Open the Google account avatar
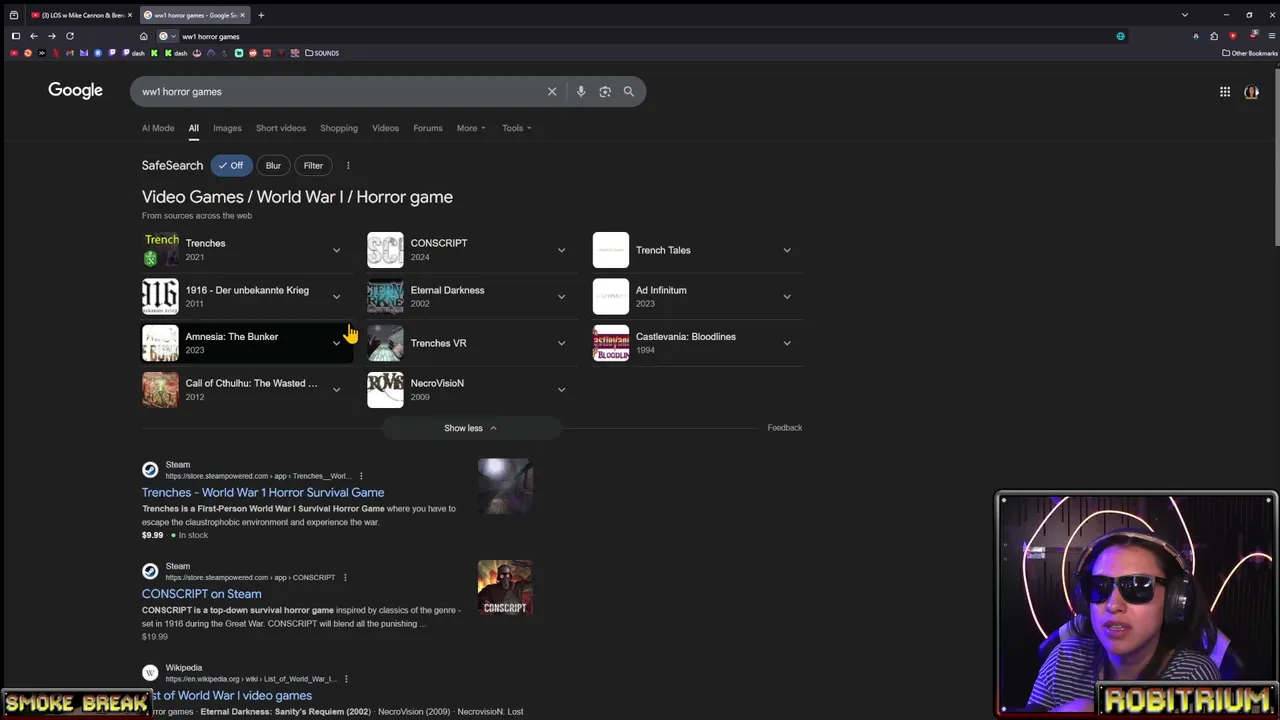The image size is (1280, 720). pyautogui.click(x=1251, y=91)
